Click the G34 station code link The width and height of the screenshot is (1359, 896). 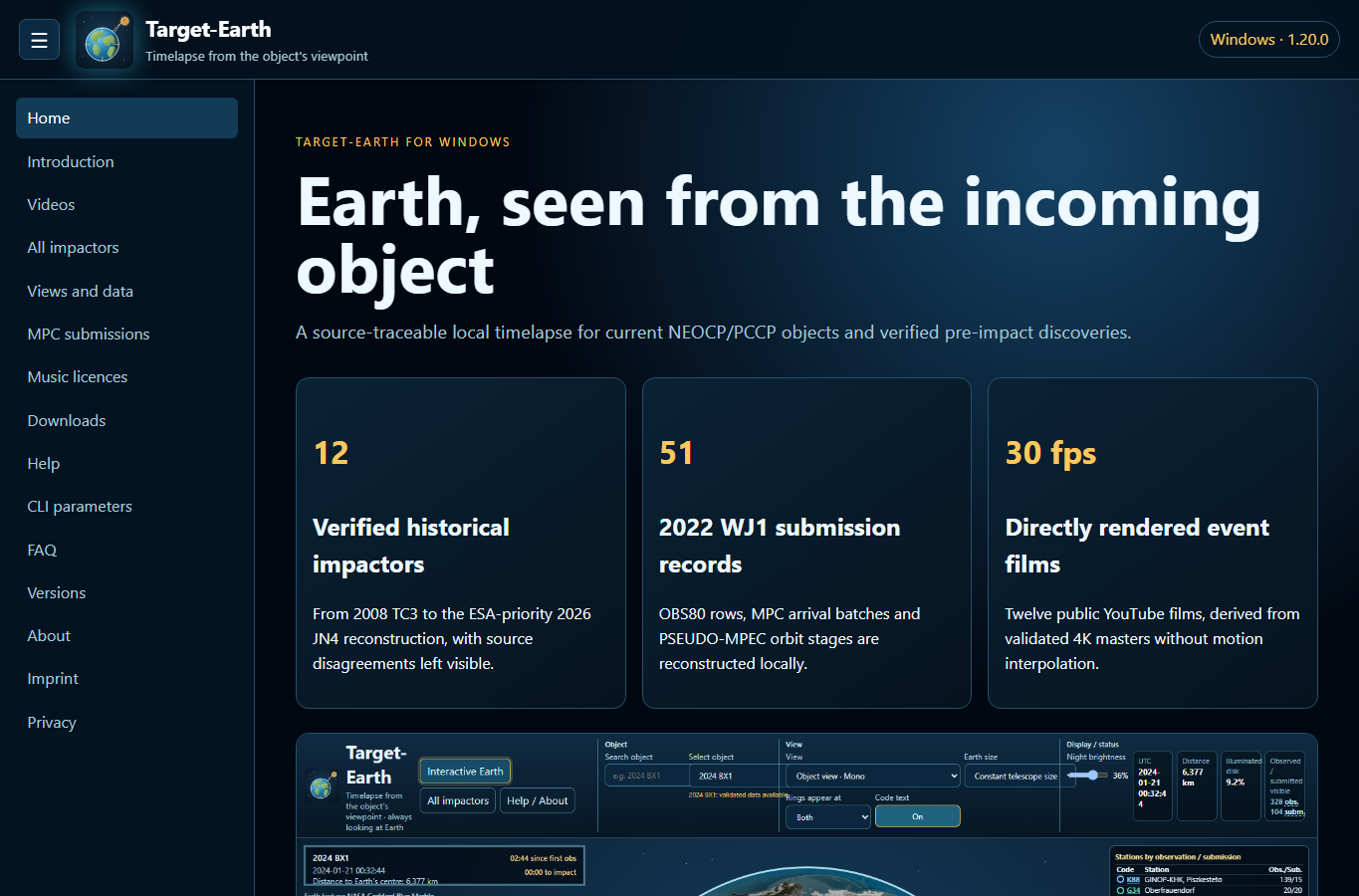pos(1133,890)
